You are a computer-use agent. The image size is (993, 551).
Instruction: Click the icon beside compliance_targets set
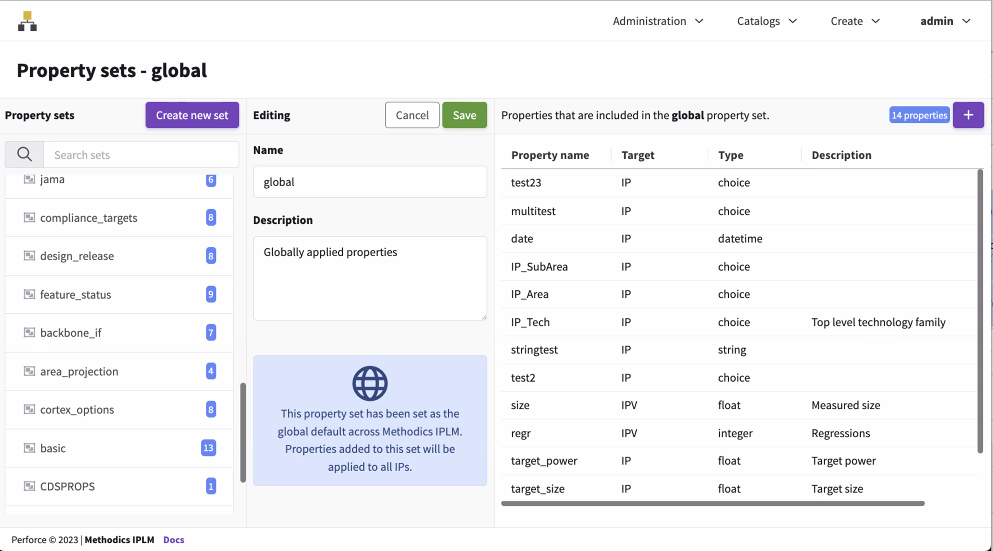29,218
